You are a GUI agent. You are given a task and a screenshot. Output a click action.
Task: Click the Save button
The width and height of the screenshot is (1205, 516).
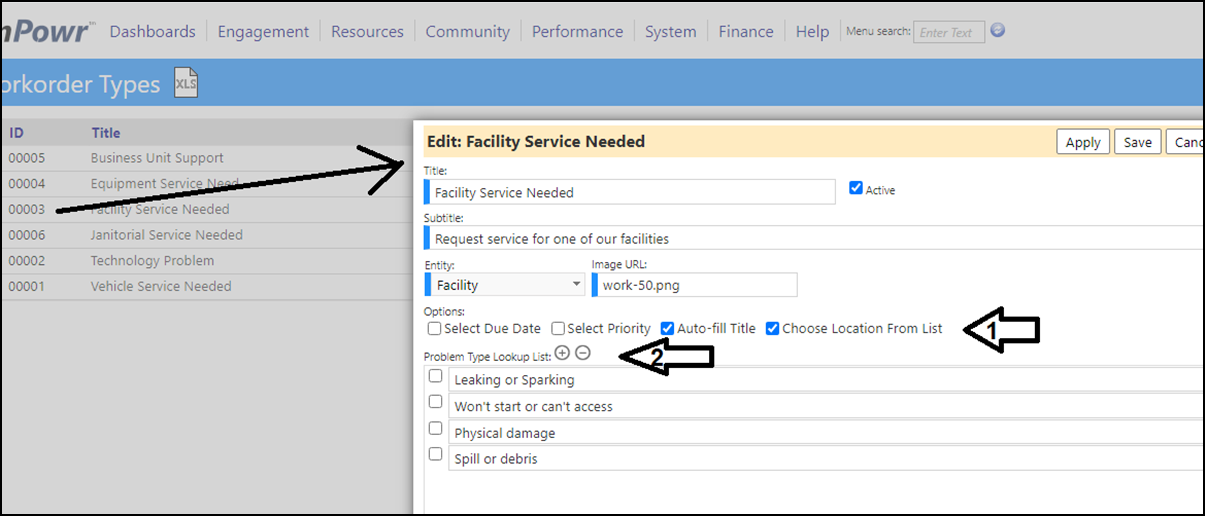[1138, 142]
